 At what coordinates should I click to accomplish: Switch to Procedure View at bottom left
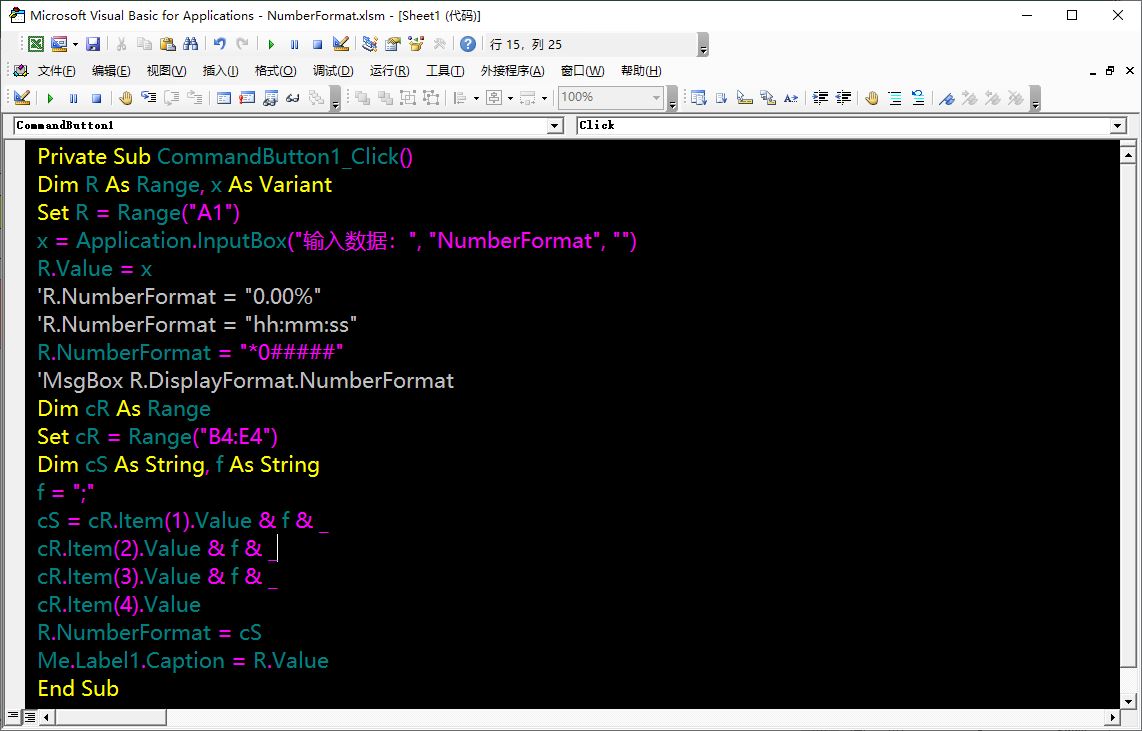coord(13,717)
